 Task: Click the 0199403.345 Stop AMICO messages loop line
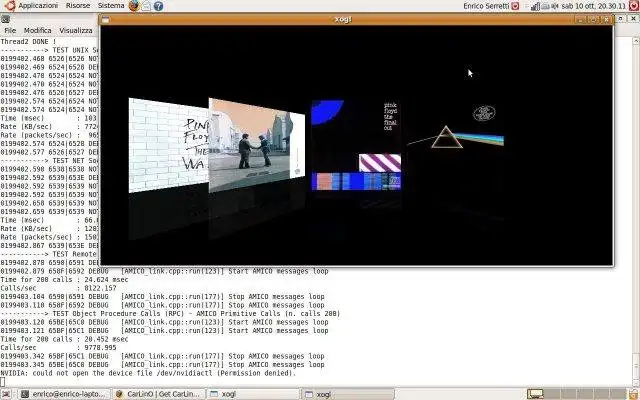pos(162,364)
